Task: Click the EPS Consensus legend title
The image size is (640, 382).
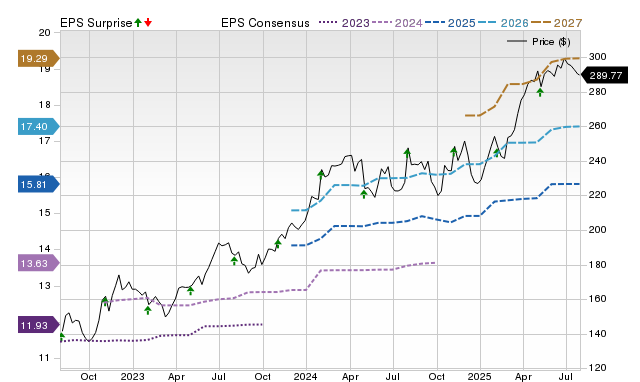Action: [x=265, y=23]
